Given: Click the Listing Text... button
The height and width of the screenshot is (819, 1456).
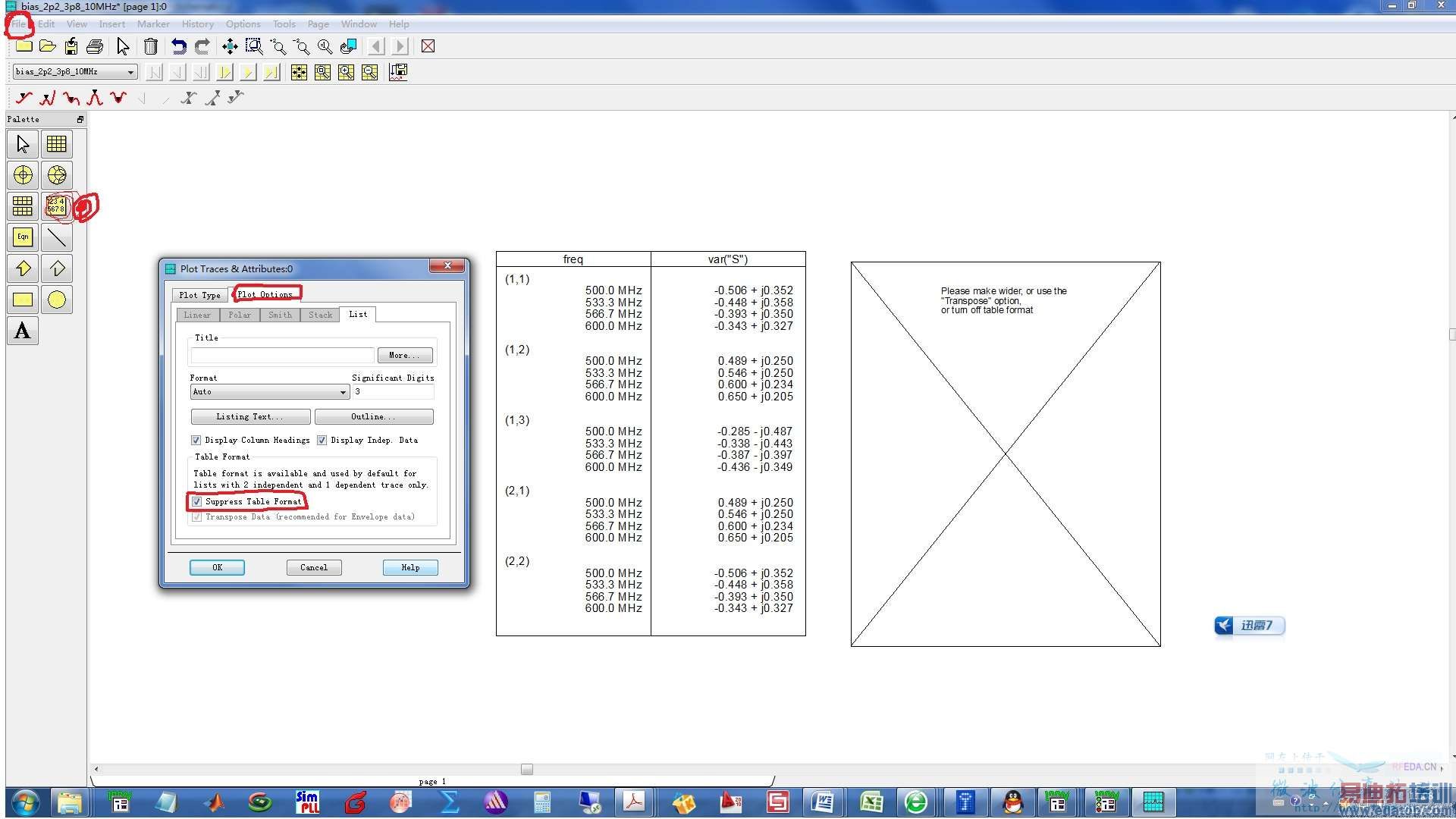Looking at the screenshot, I should point(250,416).
